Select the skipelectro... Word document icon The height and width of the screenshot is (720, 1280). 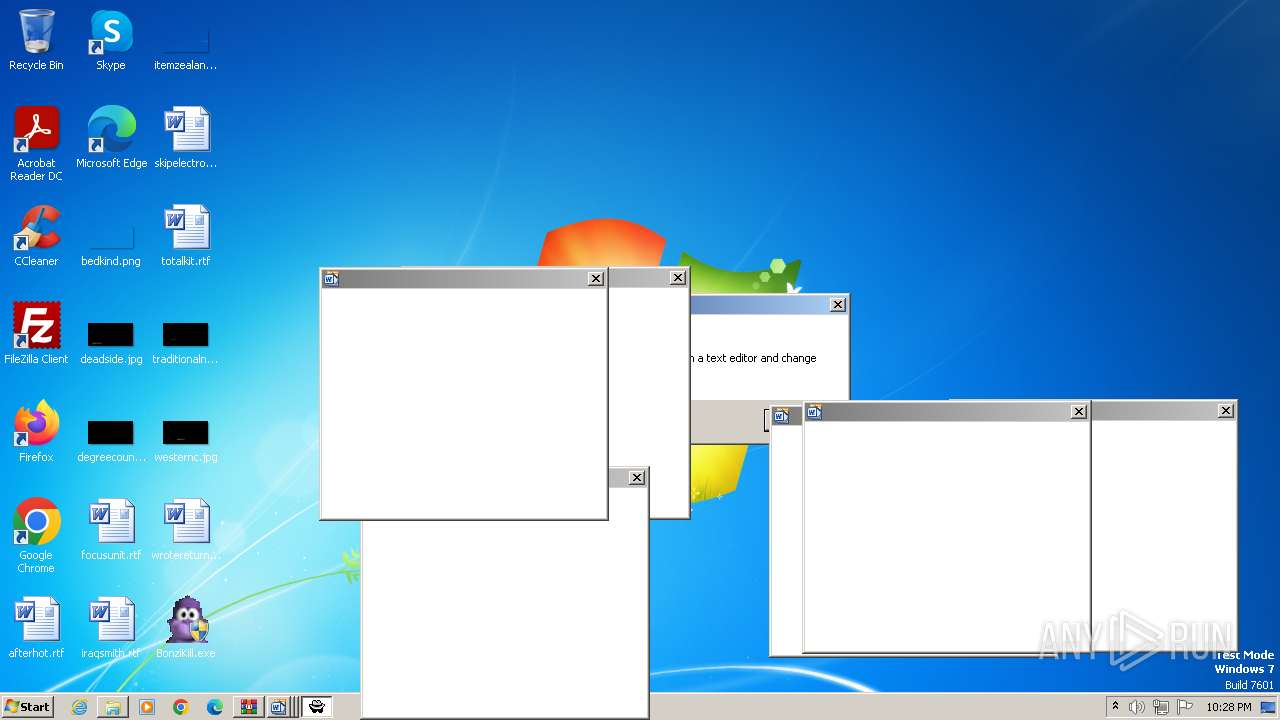[x=185, y=138]
